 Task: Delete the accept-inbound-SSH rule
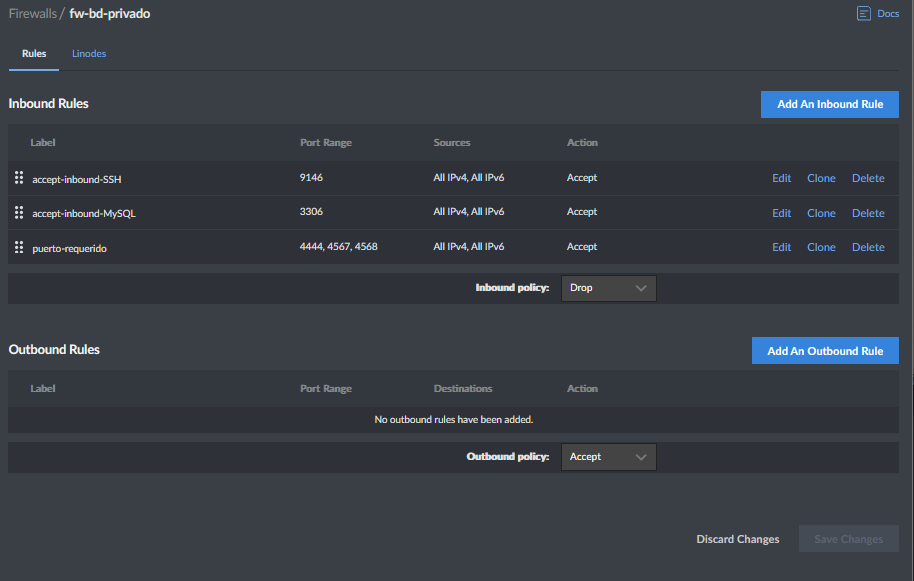[868, 178]
